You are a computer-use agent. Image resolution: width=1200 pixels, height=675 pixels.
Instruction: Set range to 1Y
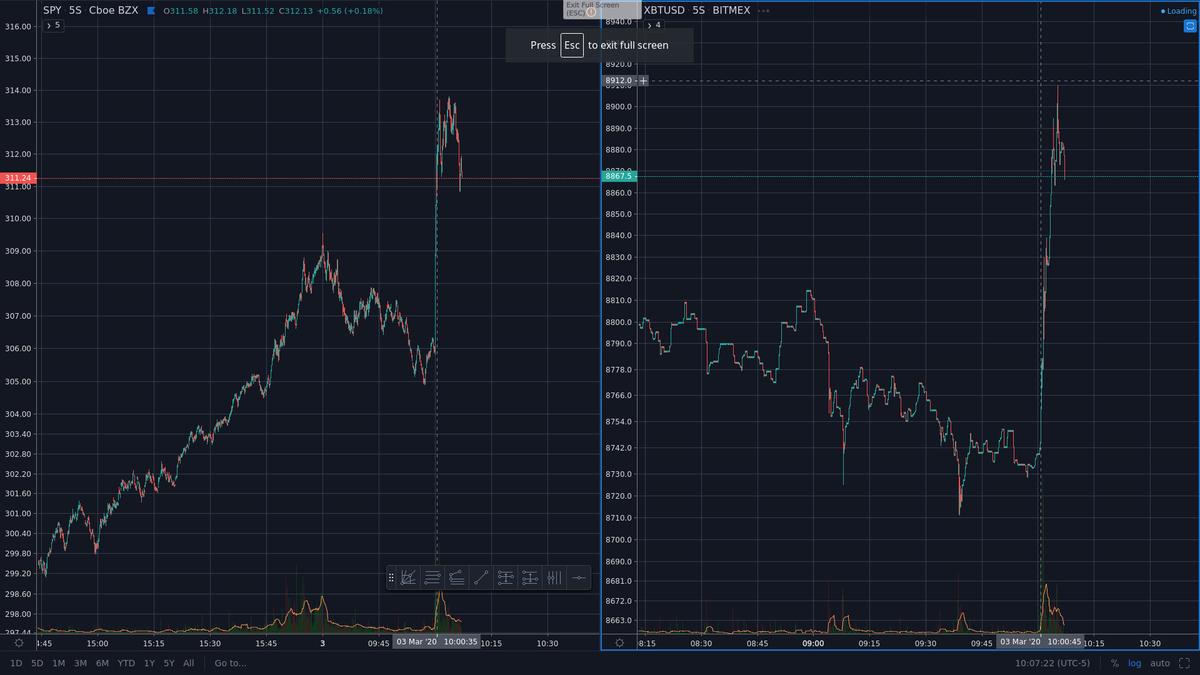(149, 663)
